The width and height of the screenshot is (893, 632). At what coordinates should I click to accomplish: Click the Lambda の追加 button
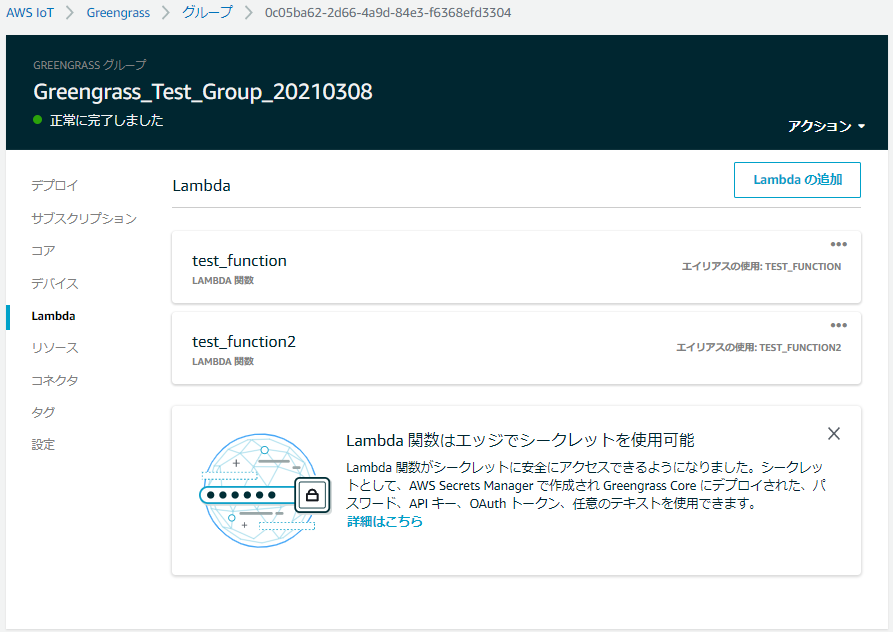coord(797,180)
